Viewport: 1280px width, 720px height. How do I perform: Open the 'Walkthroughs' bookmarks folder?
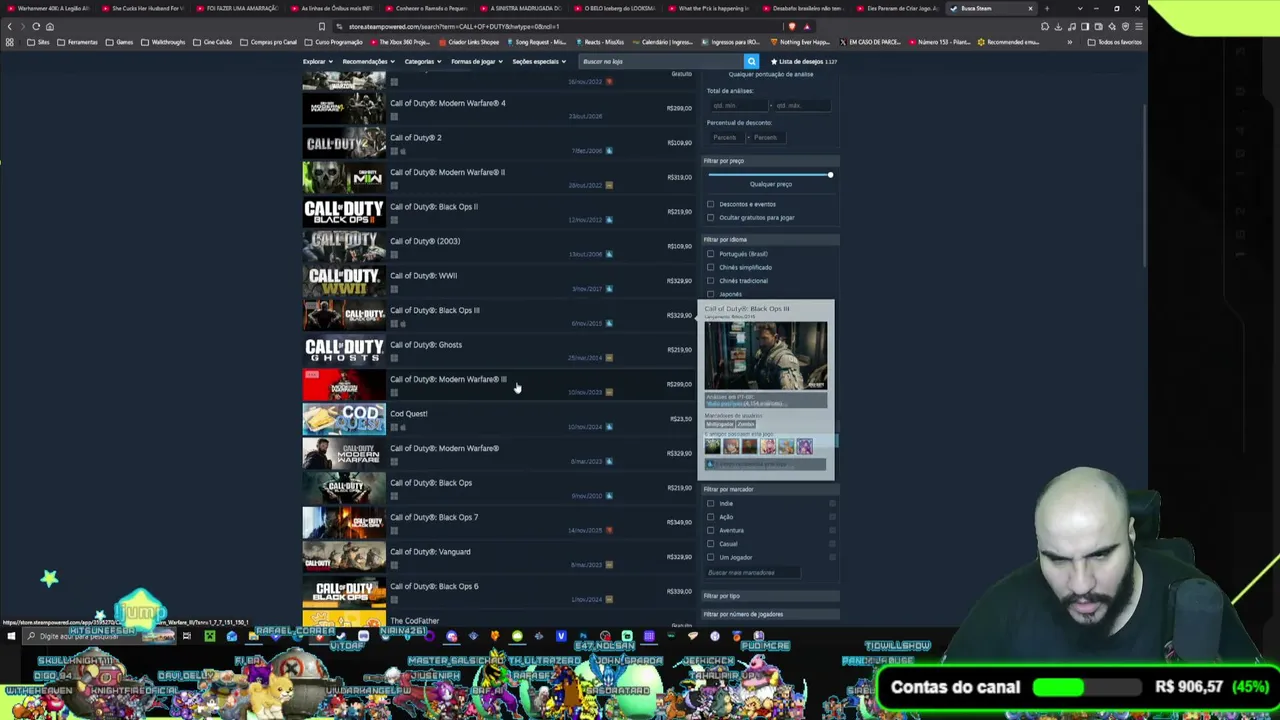(x=163, y=42)
